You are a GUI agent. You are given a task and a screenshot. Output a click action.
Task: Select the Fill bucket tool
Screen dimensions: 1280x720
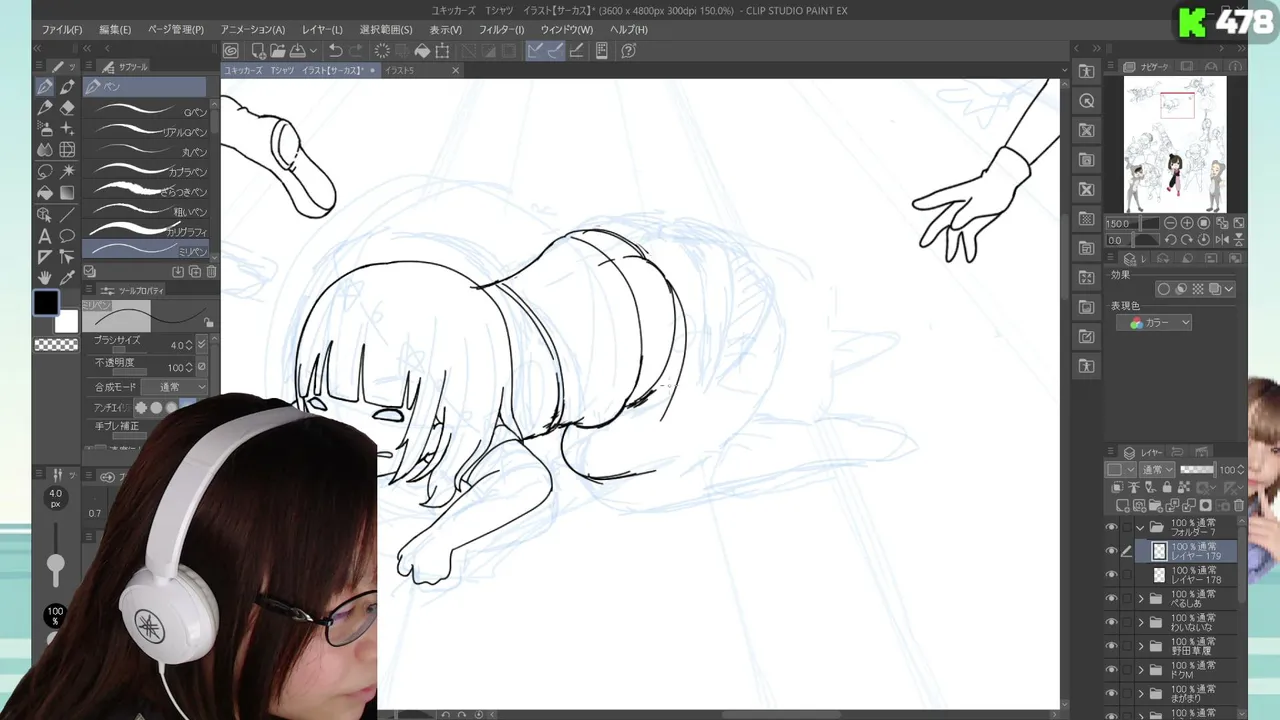pos(45,192)
